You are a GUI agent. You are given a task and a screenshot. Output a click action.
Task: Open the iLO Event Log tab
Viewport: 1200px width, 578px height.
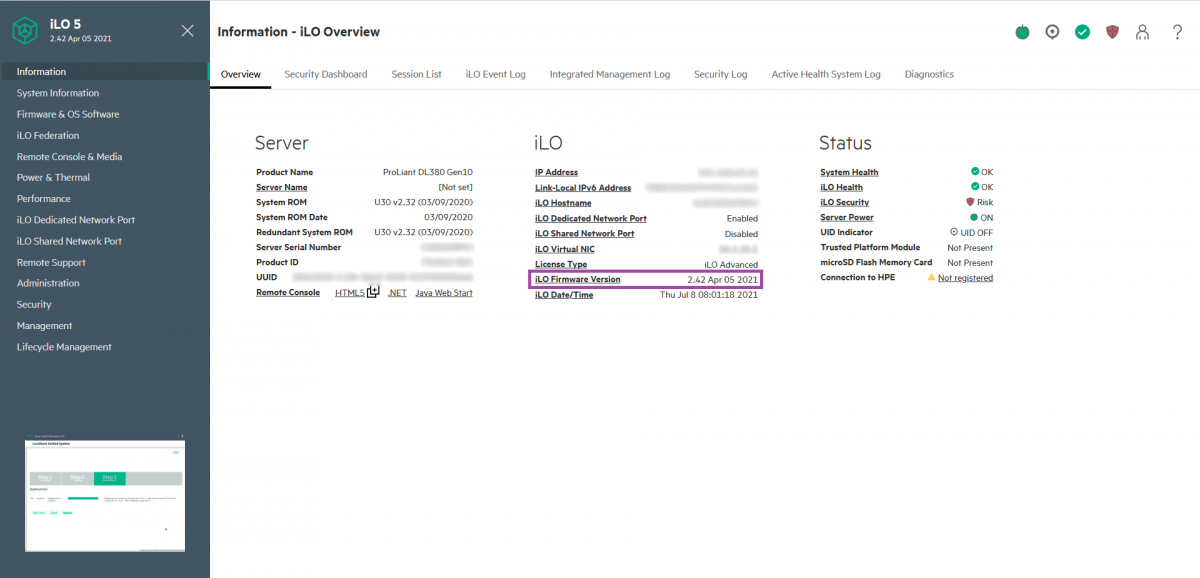click(x=495, y=74)
